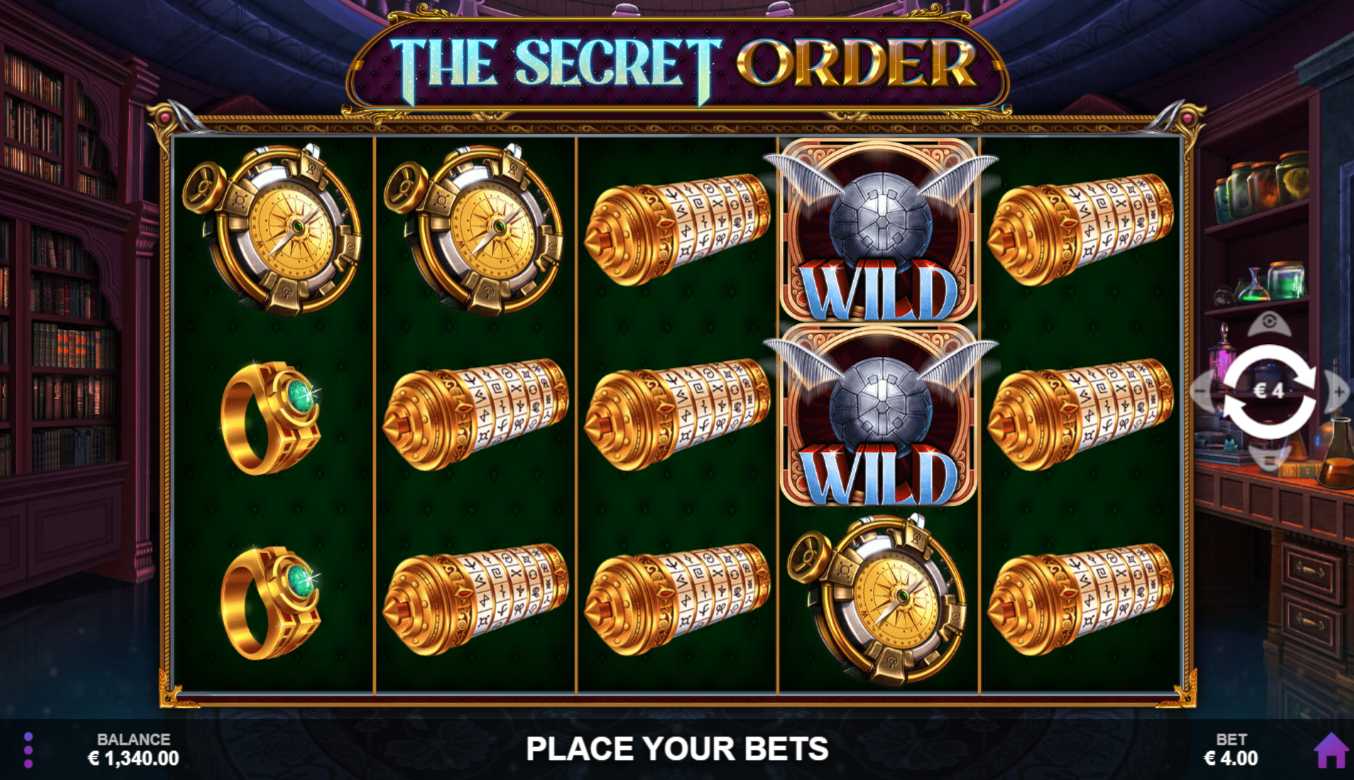Click the compass symbol at the bottom of reel four

877,599
